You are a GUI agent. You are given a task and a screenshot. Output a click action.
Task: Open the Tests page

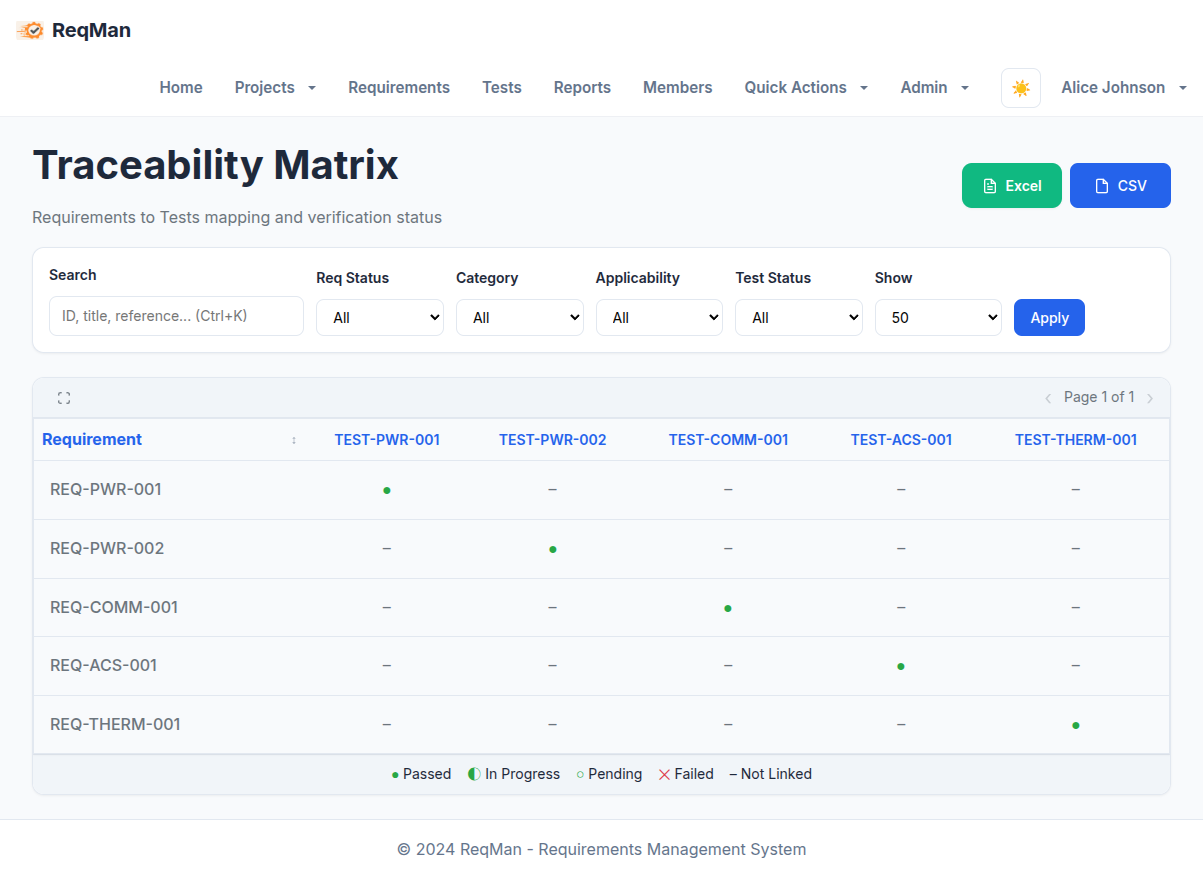pyautogui.click(x=502, y=88)
